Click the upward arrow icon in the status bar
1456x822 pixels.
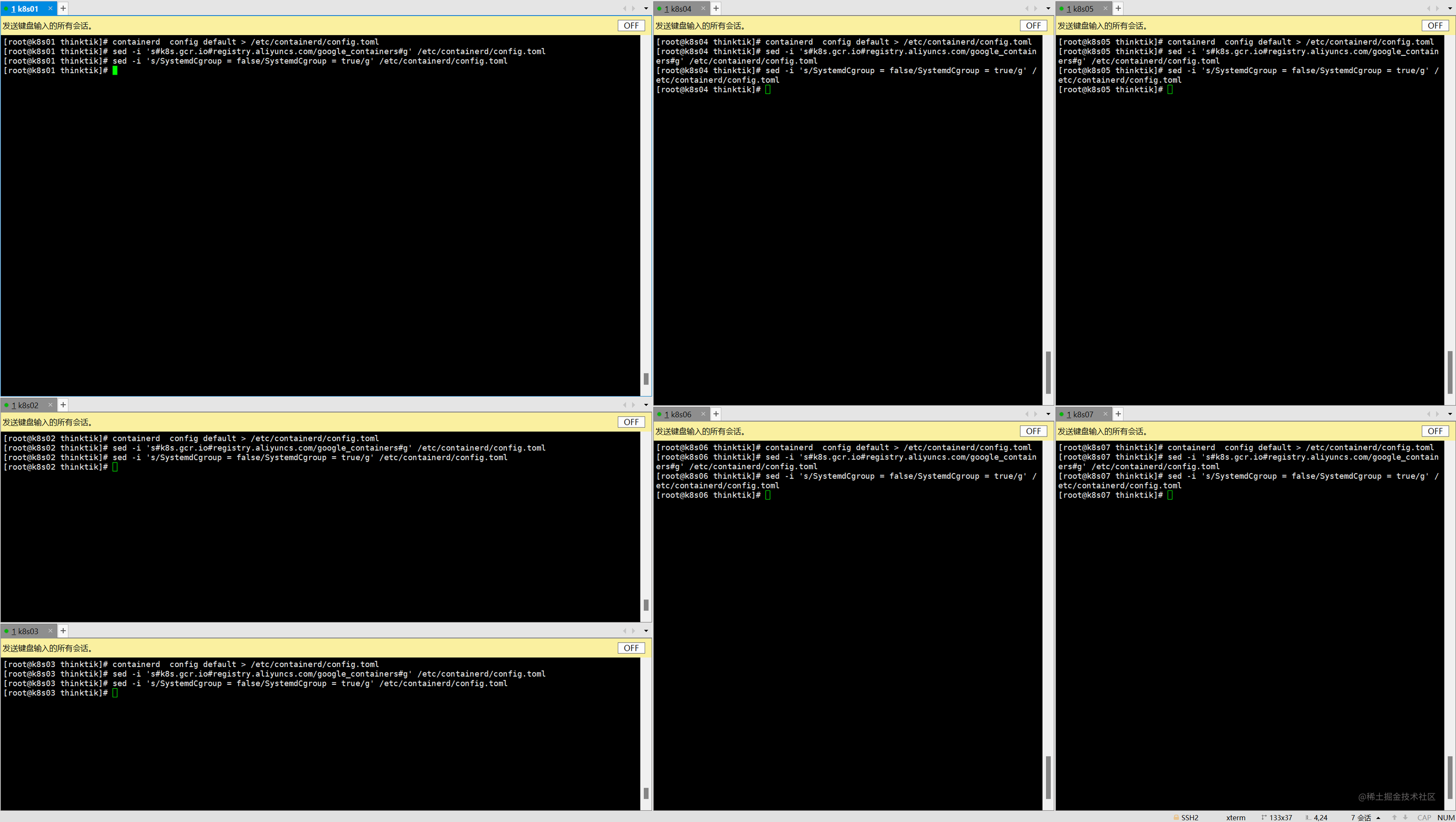(x=1394, y=818)
